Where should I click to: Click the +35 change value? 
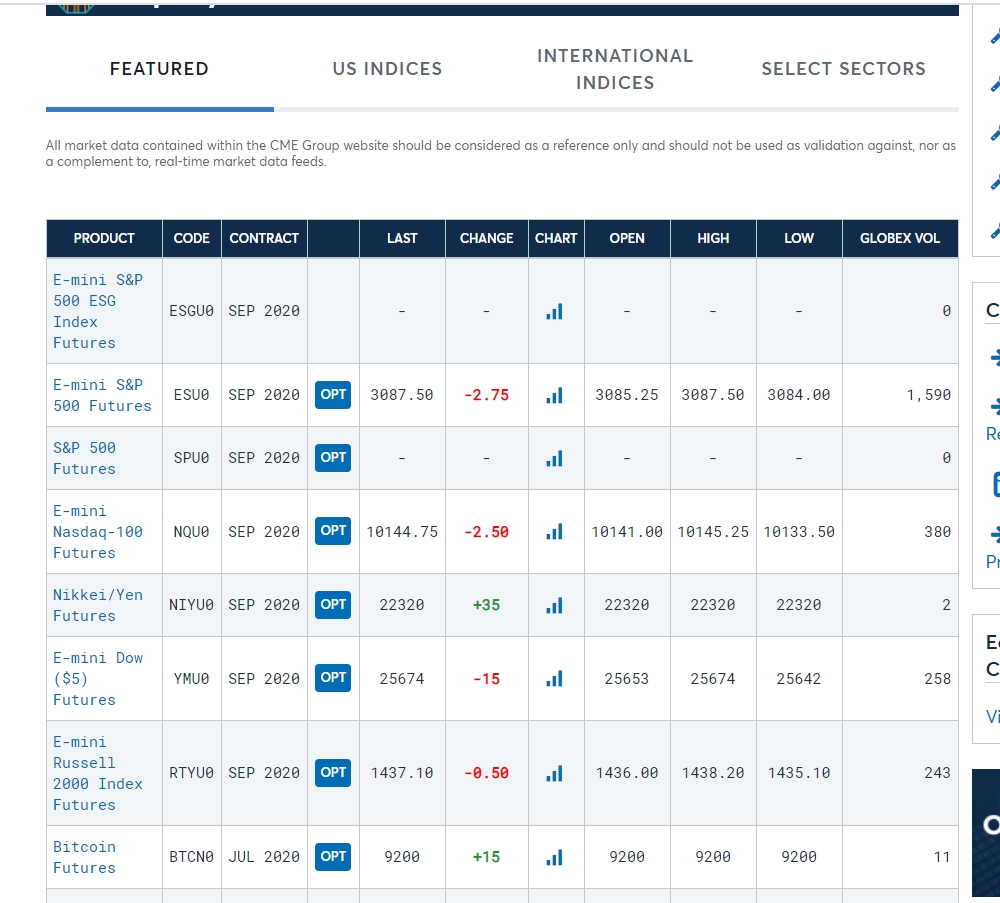(x=487, y=605)
